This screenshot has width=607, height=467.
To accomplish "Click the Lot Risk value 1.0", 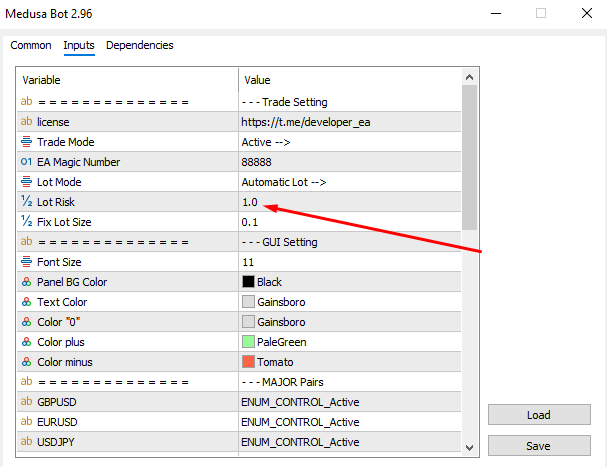I will 250,202.
